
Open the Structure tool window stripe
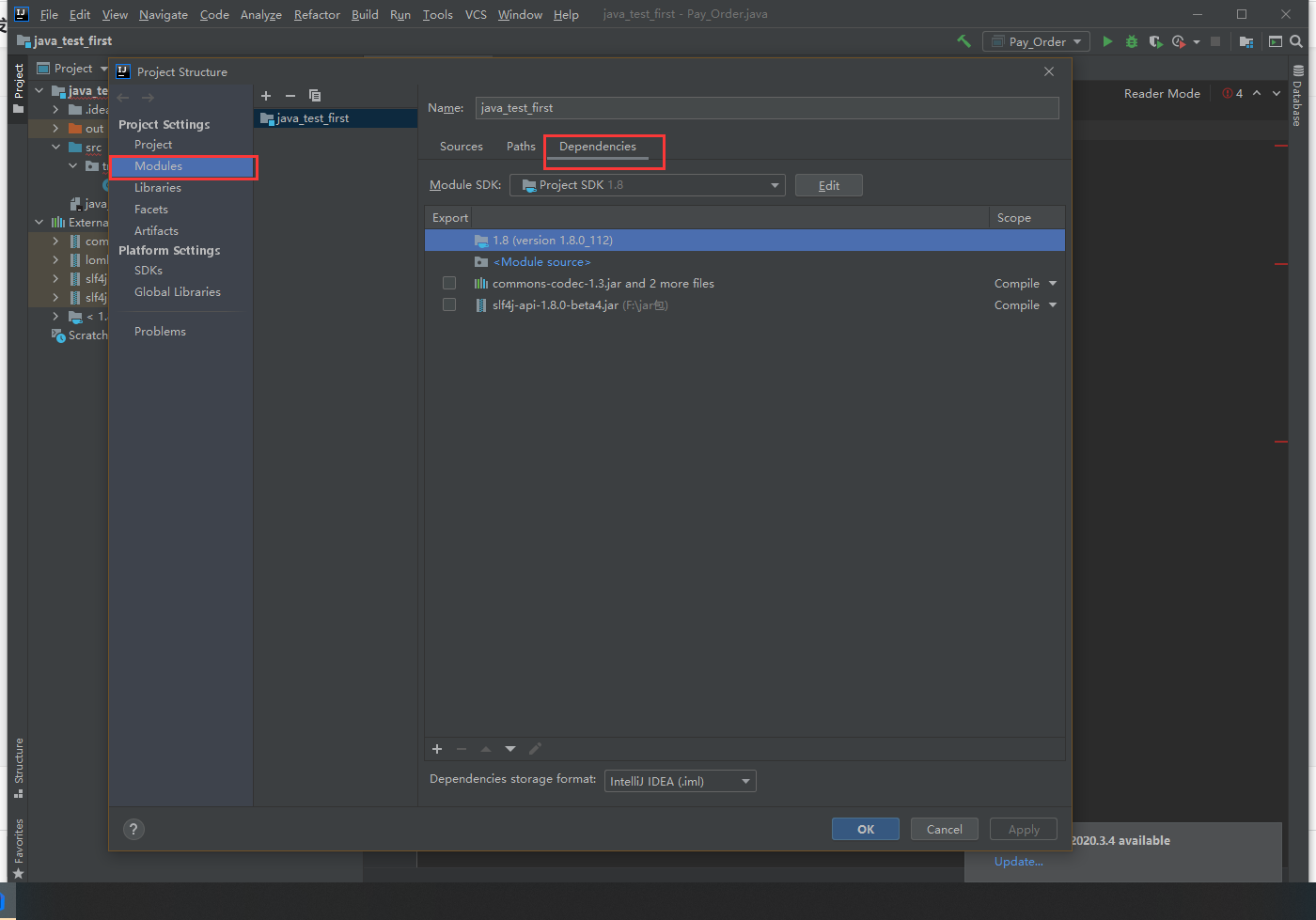click(x=18, y=768)
